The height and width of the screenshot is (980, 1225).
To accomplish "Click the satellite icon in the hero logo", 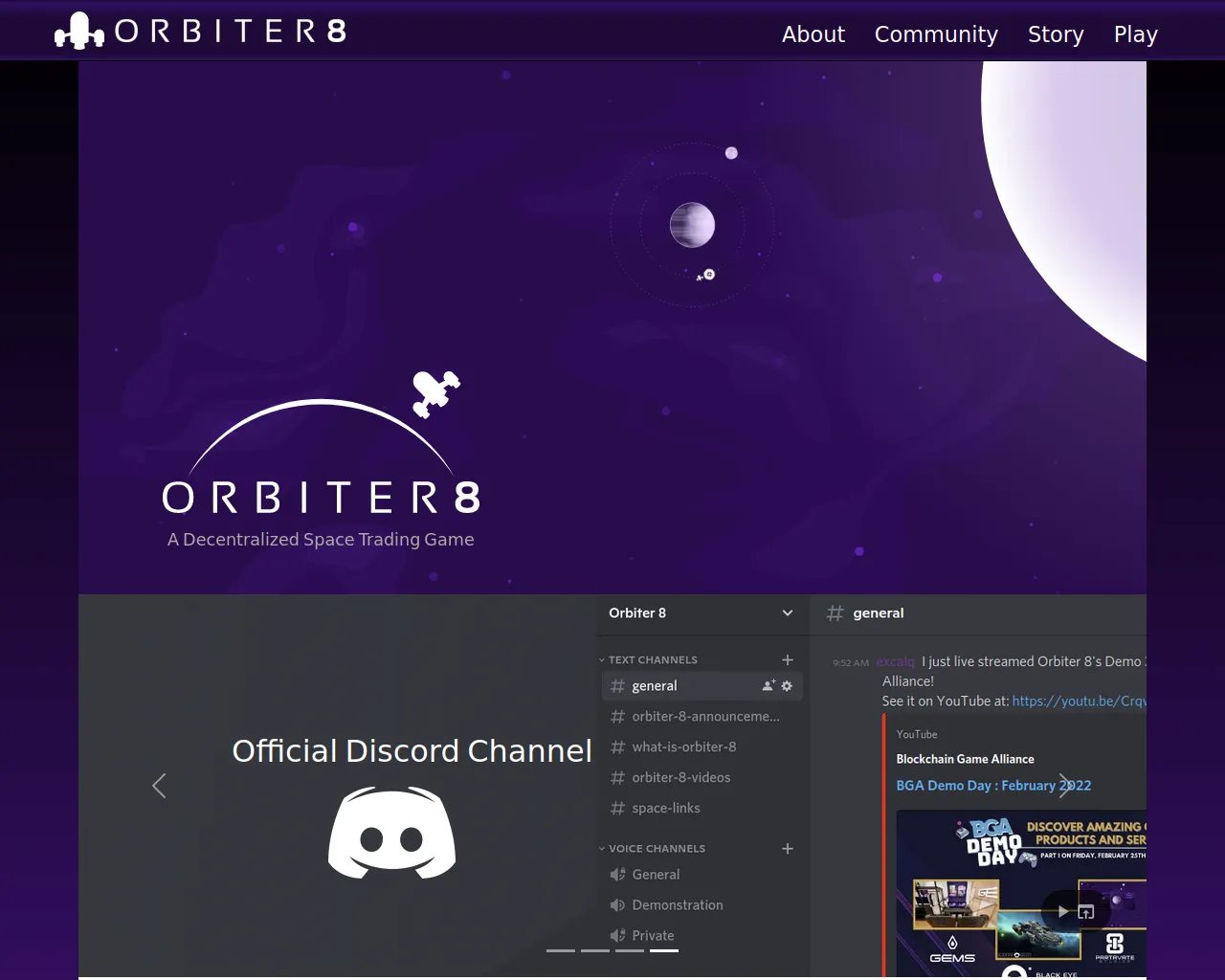I will pyautogui.click(x=435, y=394).
